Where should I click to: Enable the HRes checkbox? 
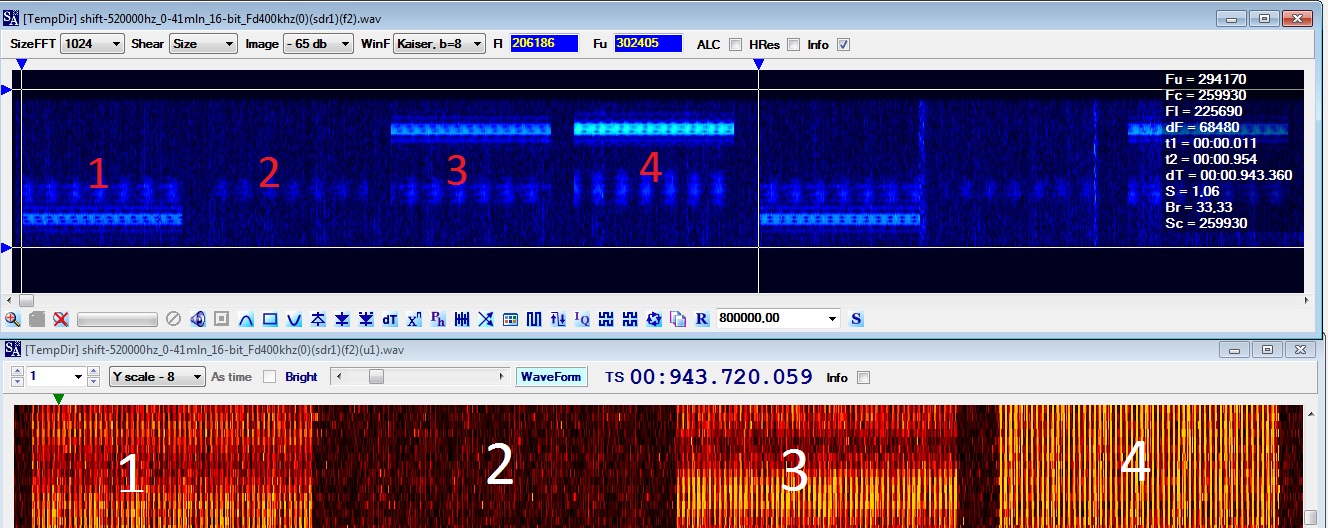[794, 44]
